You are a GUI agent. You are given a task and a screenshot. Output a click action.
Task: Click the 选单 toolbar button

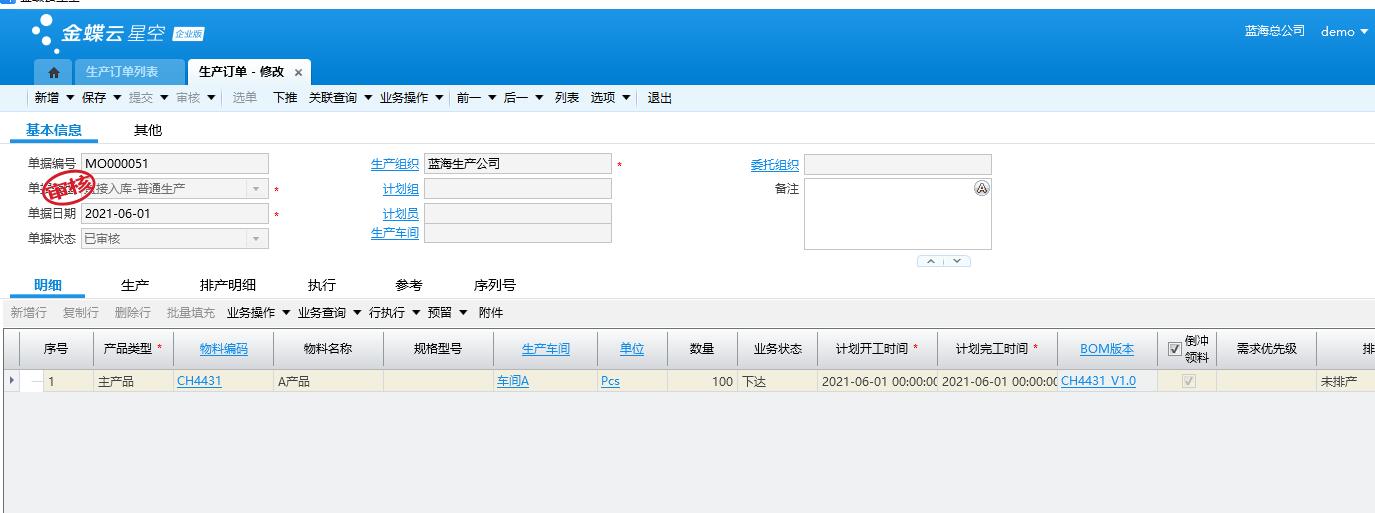(245, 98)
